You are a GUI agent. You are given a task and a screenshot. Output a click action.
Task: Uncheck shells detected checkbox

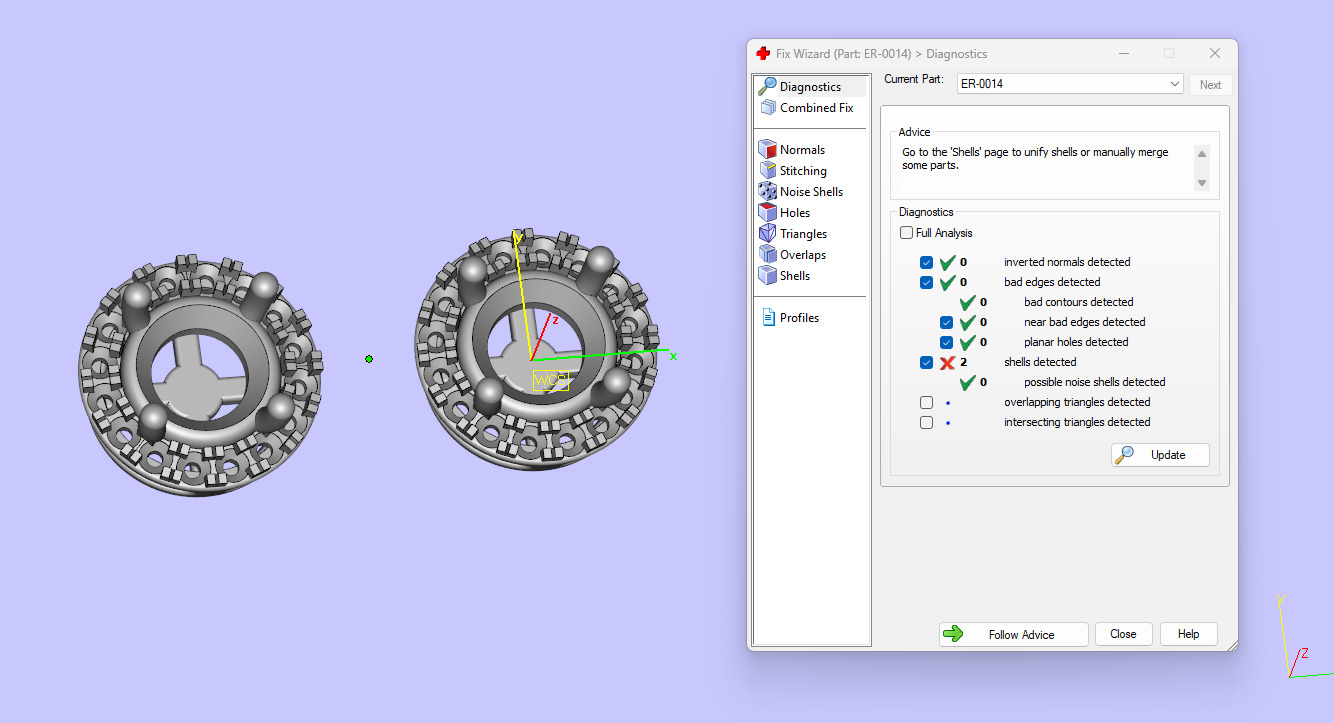pos(926,362)
